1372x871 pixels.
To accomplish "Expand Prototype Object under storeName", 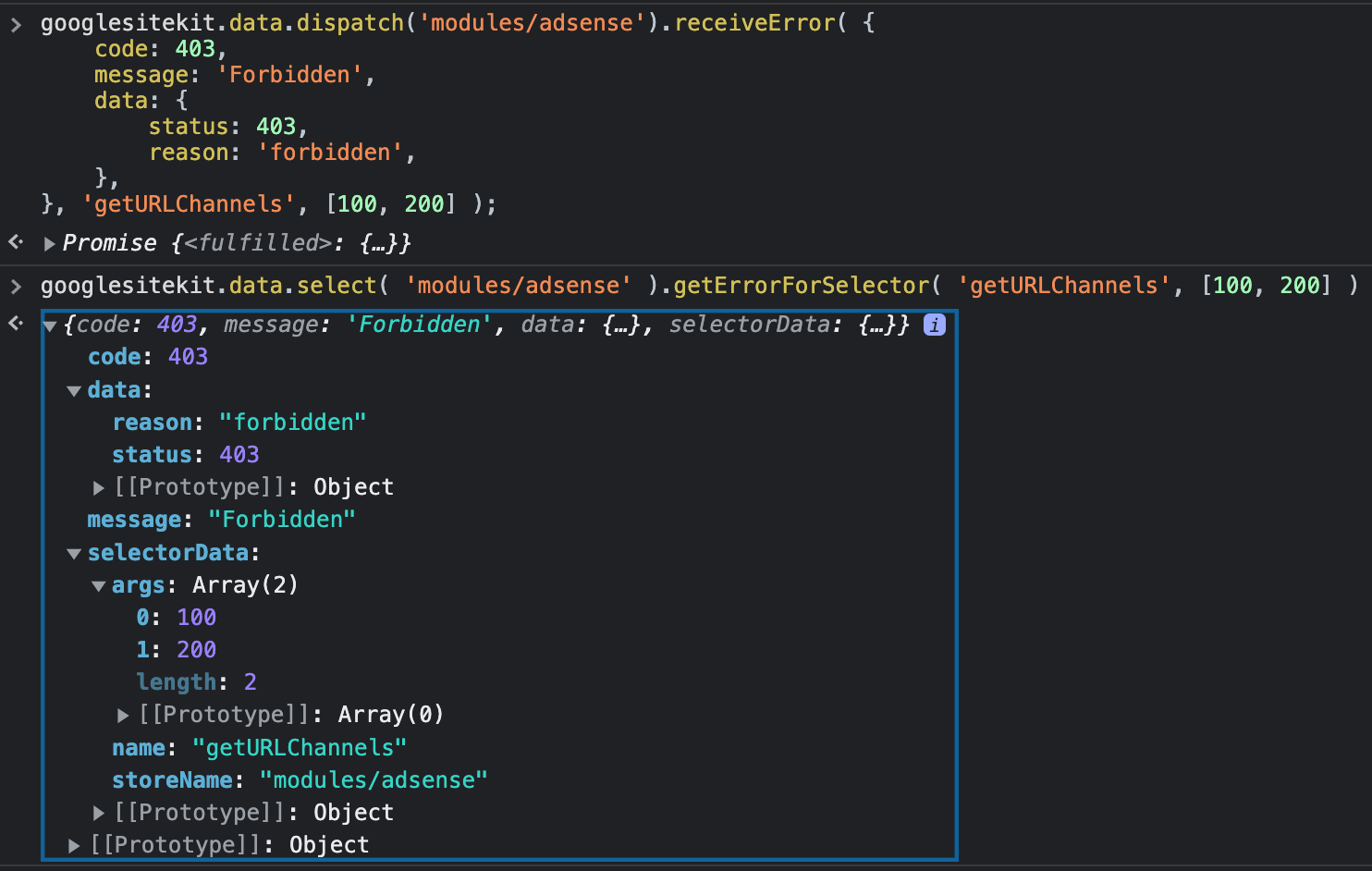I will click(99, 814).
